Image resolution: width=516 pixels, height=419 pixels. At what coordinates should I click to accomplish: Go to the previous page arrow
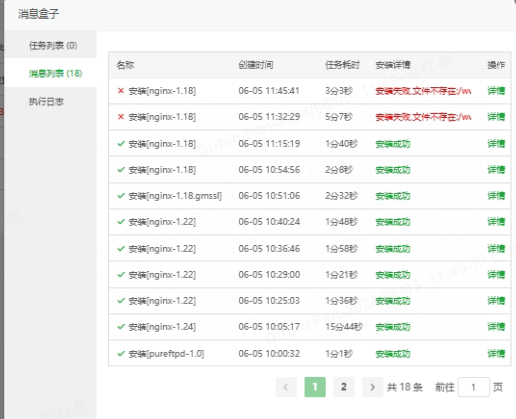point(286,387)
